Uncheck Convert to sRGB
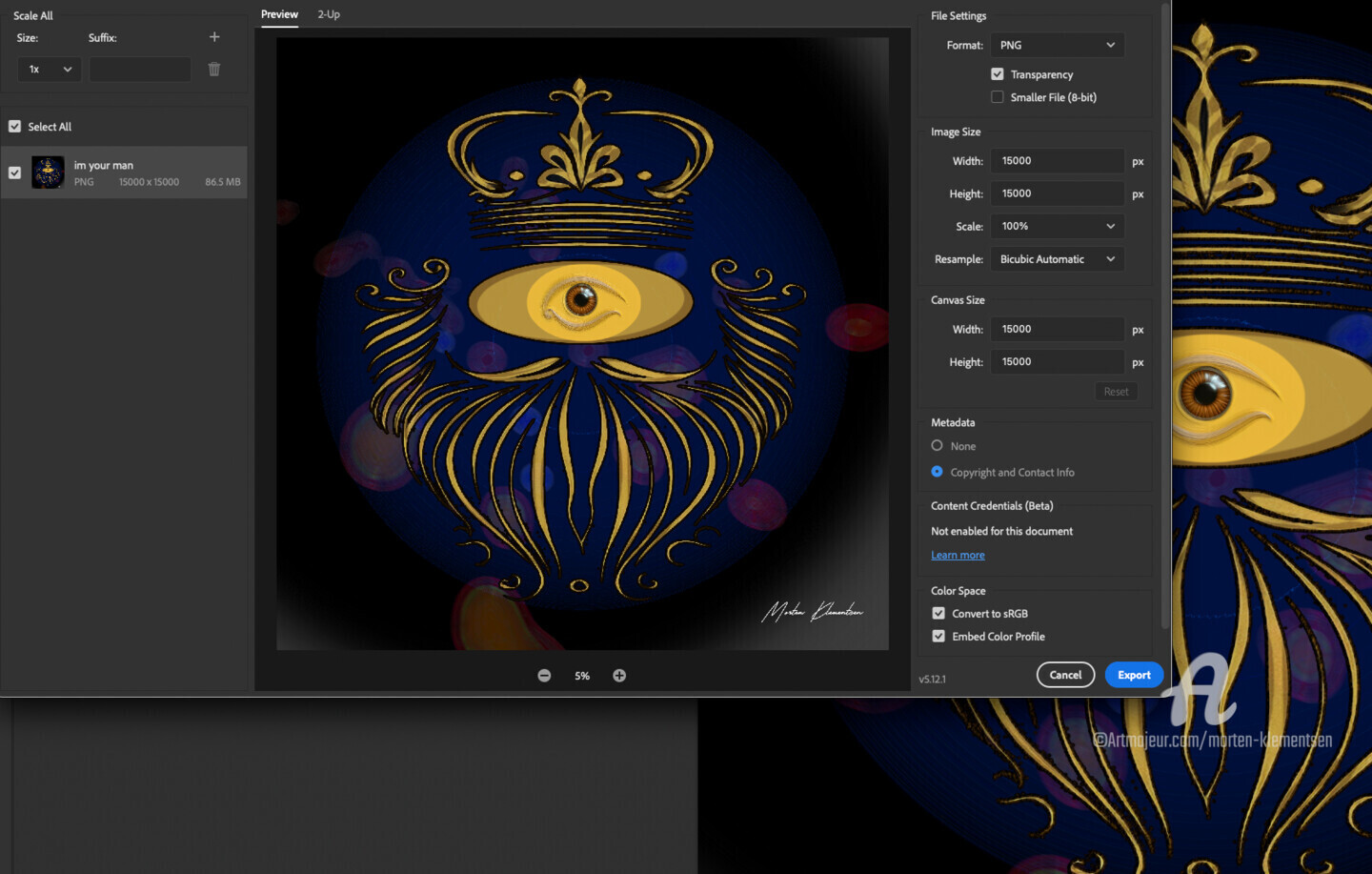The width and height of the screenshot is (1372, 874). (x=938, y=613)
